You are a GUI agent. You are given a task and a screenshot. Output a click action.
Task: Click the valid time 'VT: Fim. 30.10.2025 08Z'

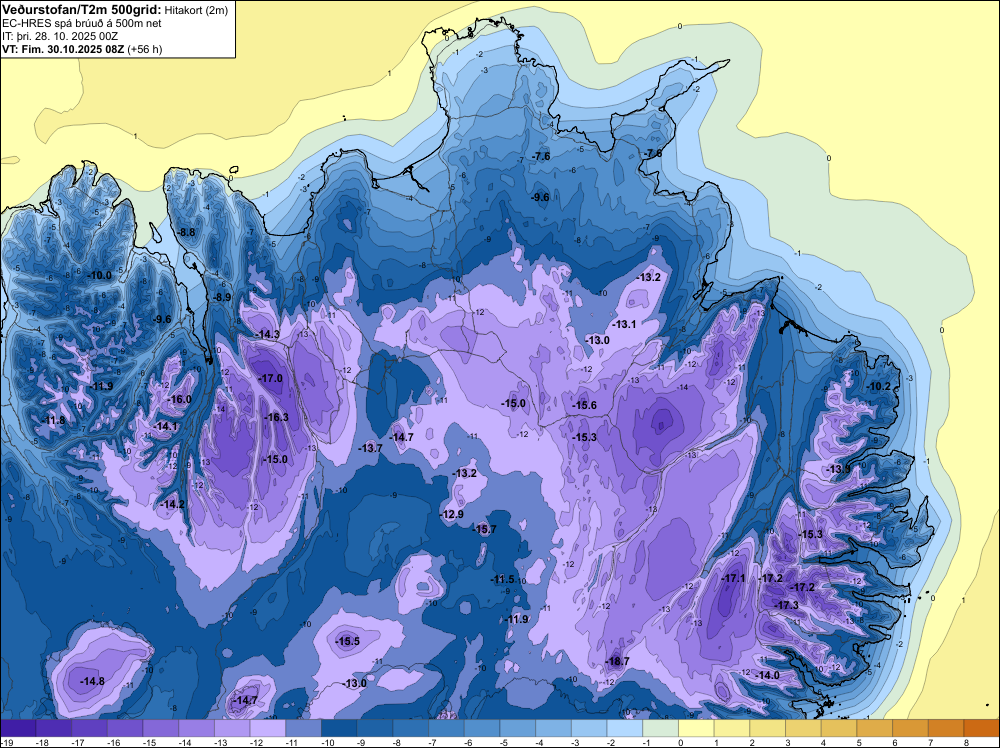[63, 49]
